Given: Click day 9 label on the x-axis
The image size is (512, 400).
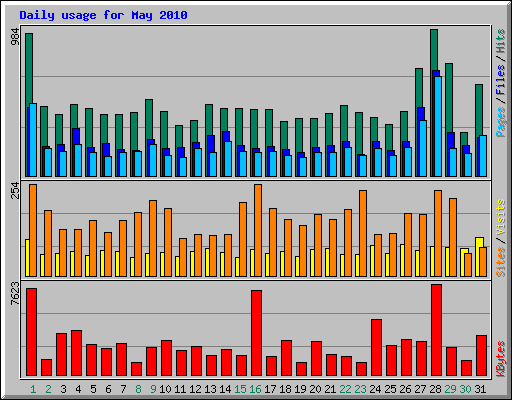Looking at the screenshot, I should (x=153, y=389).
